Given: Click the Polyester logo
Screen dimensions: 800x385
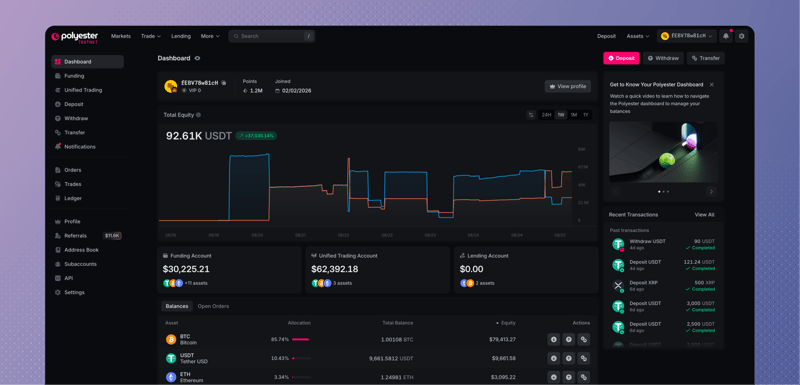Looking at the screenshot, I should click(74, 37).
